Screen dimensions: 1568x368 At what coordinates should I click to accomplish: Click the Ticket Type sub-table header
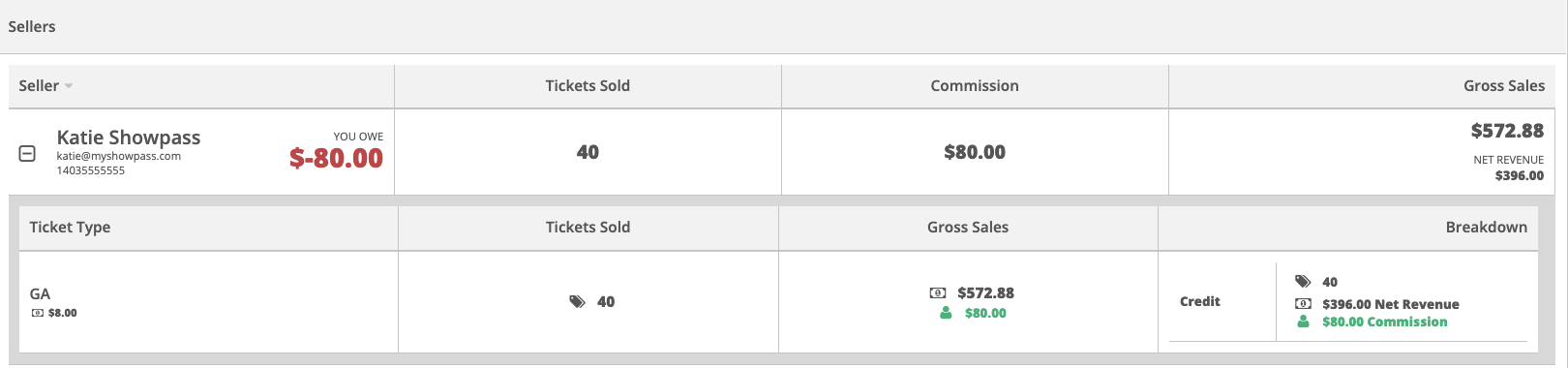[x=70, y=228]
